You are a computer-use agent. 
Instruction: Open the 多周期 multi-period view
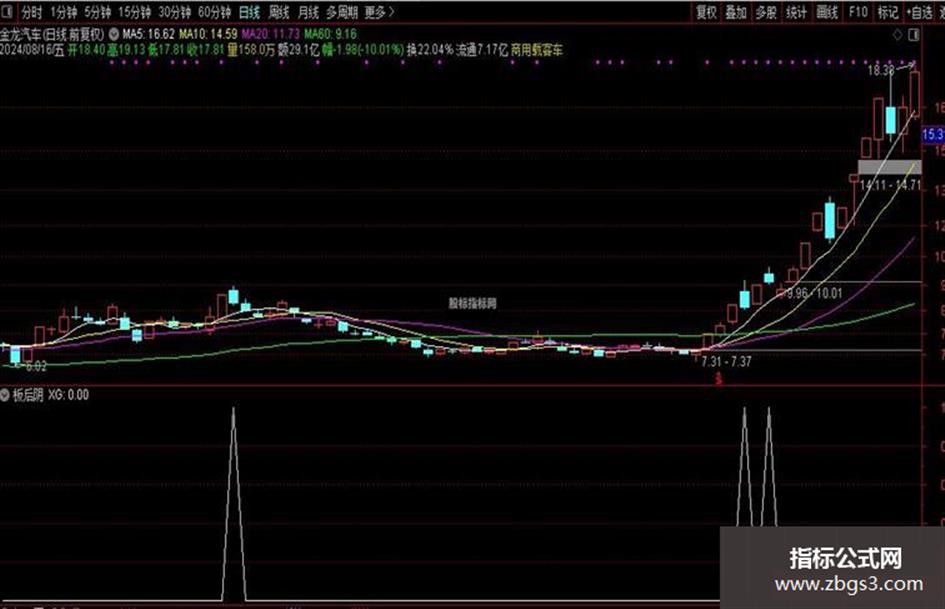click(x=342, y=12)
